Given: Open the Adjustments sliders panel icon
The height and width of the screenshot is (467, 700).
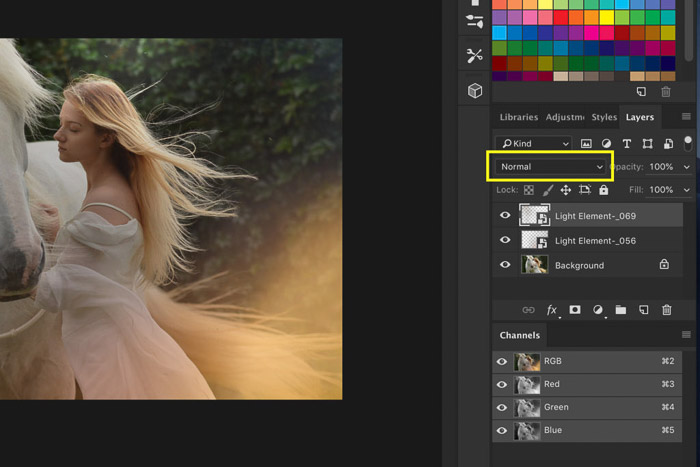Looking at the screenshot, I should (x=475, y=21).
